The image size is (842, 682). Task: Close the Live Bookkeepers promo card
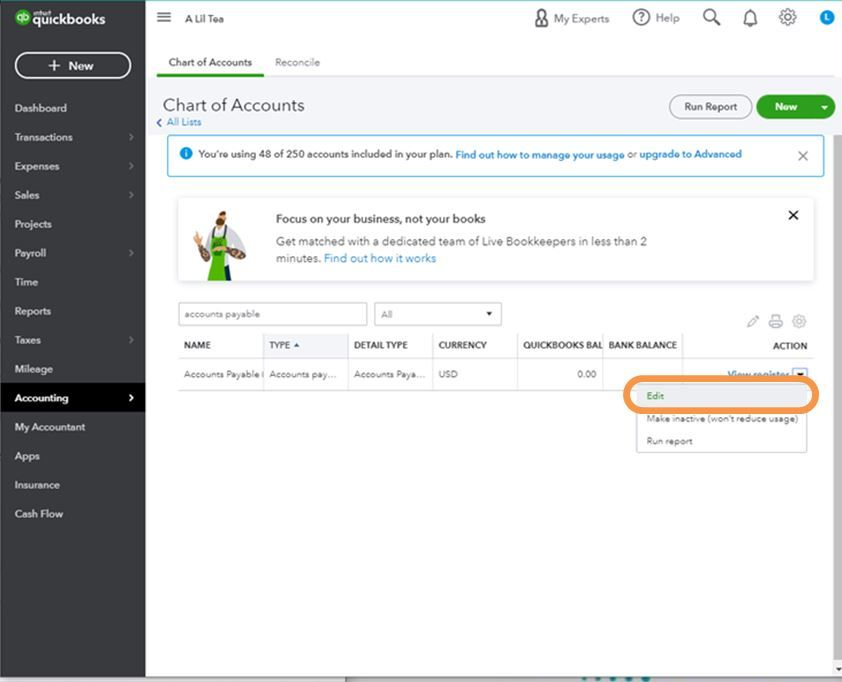793,215
